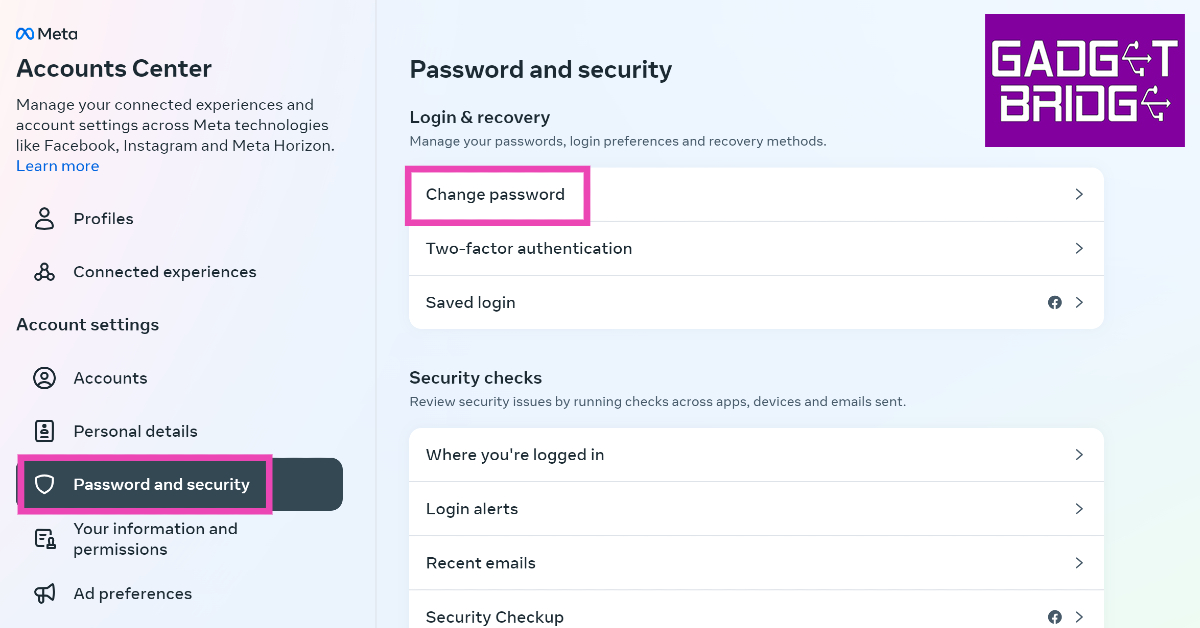Click the Connected experiences icon
Image resolution: width=1200 pixels, height=628 pixels.
click(x=44, y=272)
